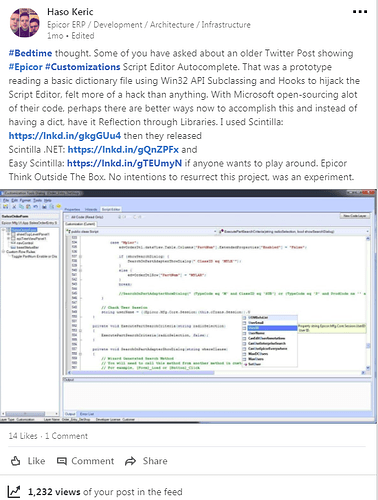Pick UserEmail in the autocomplete list

(256, 323)
